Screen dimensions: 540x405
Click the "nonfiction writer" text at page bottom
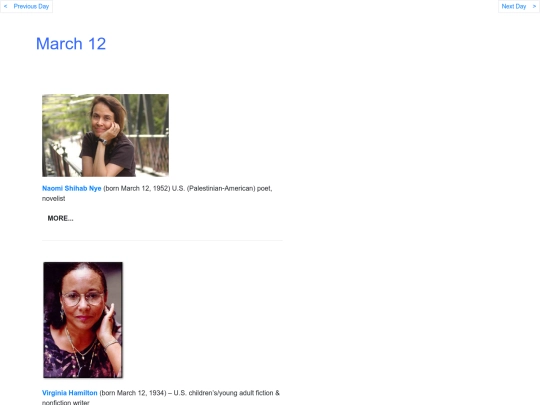click(x=65, y=402)
